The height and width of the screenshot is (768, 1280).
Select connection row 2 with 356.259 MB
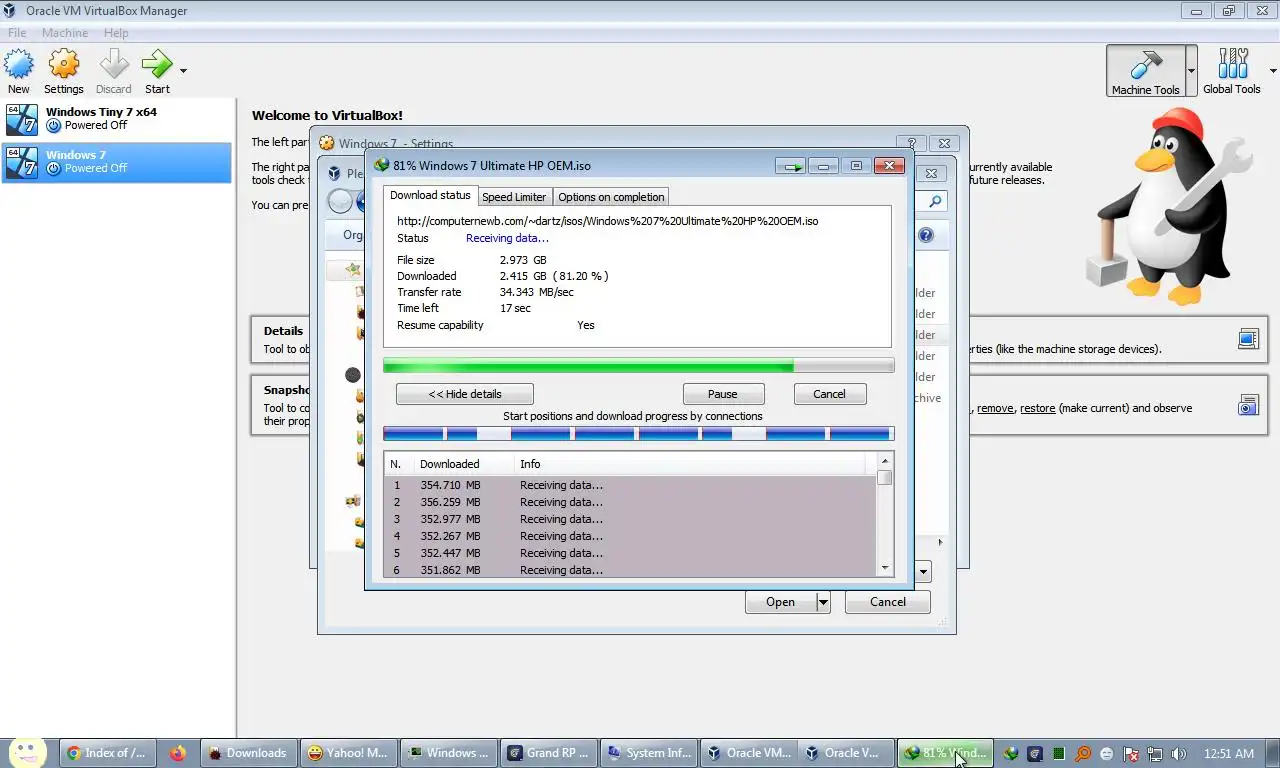pyautogui.click(x=630, y=502)
